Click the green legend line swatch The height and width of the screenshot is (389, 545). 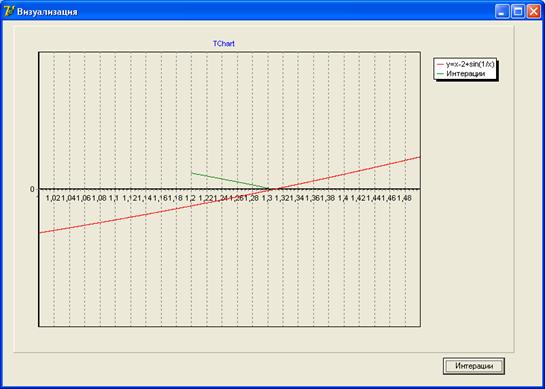pos(440,74)
